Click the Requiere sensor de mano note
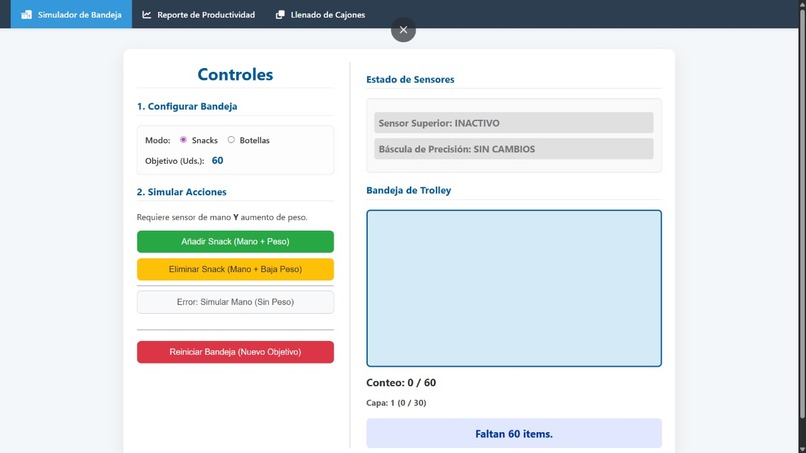 pyautogui.click(x=222, y=217)
